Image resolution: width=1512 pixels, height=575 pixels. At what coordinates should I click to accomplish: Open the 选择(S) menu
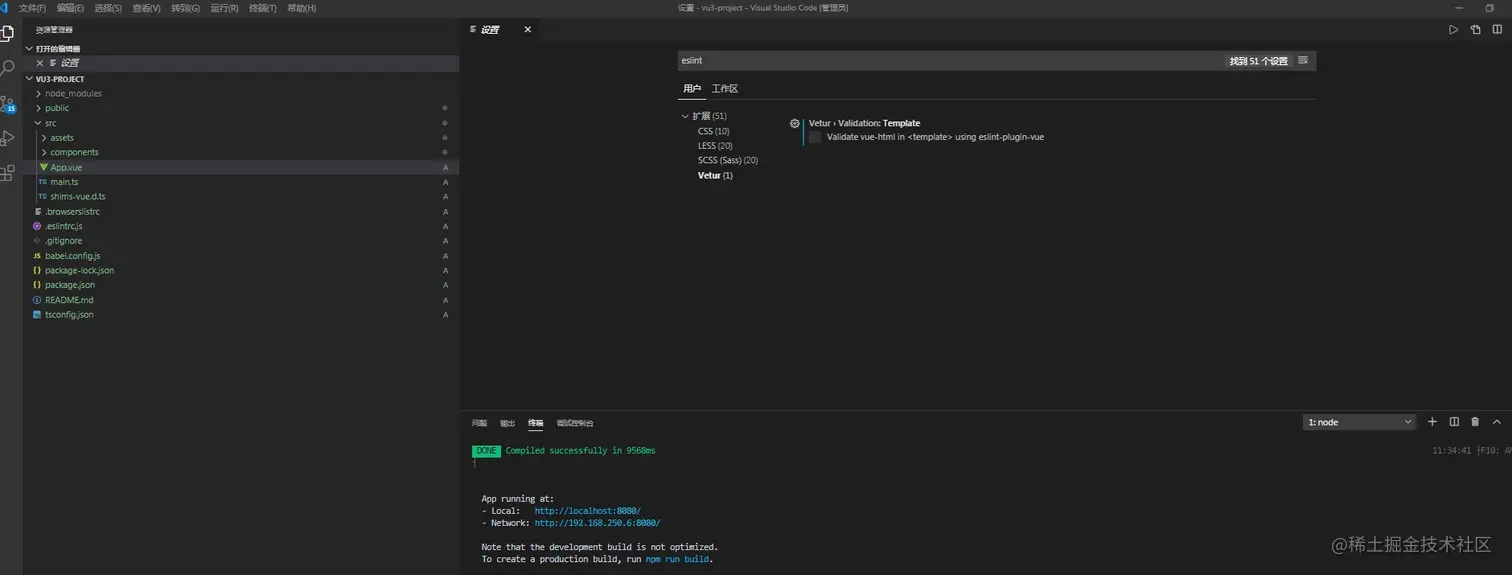click(x=108, y=8)
